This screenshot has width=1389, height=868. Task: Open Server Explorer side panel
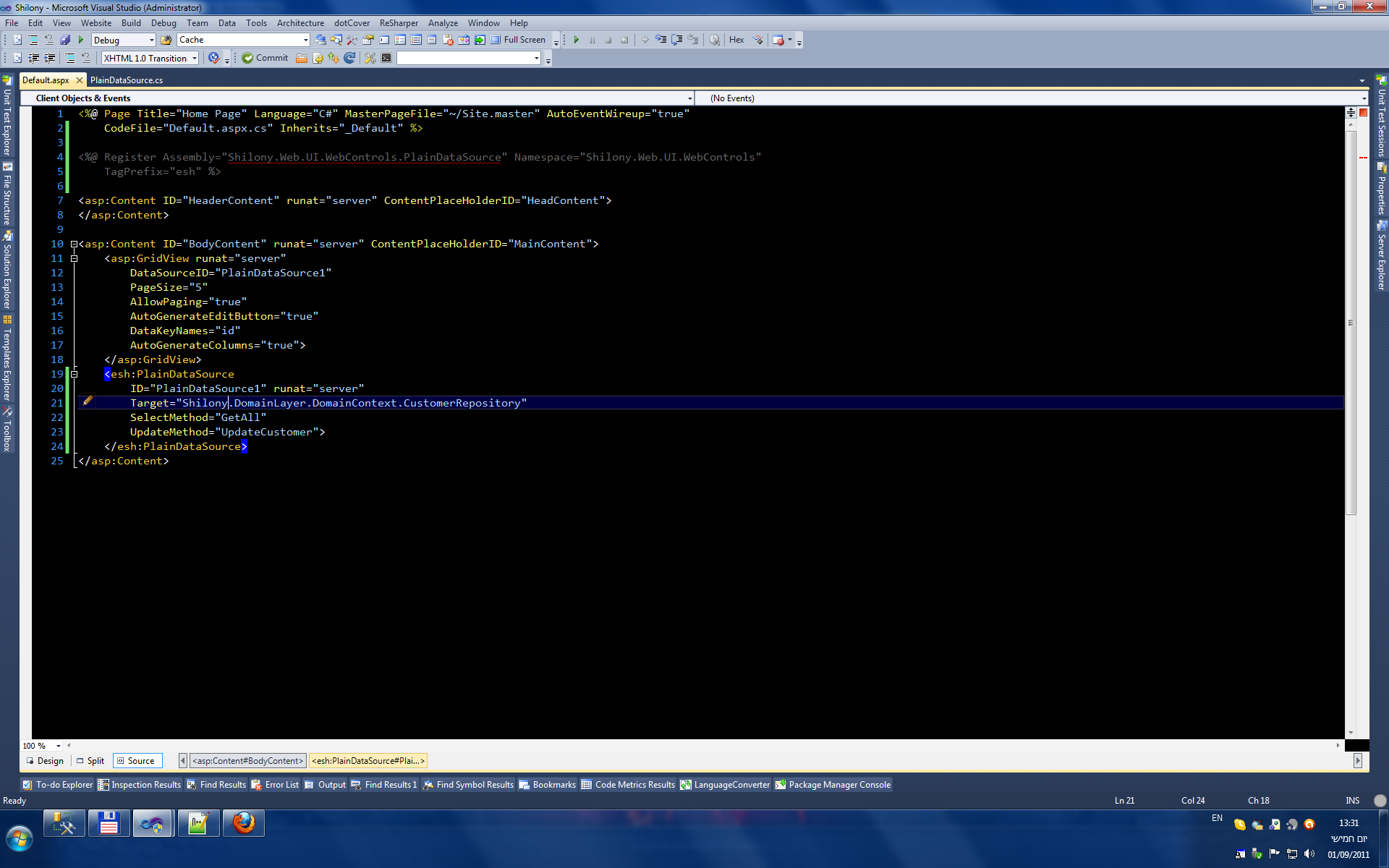tap(1381, 255)
